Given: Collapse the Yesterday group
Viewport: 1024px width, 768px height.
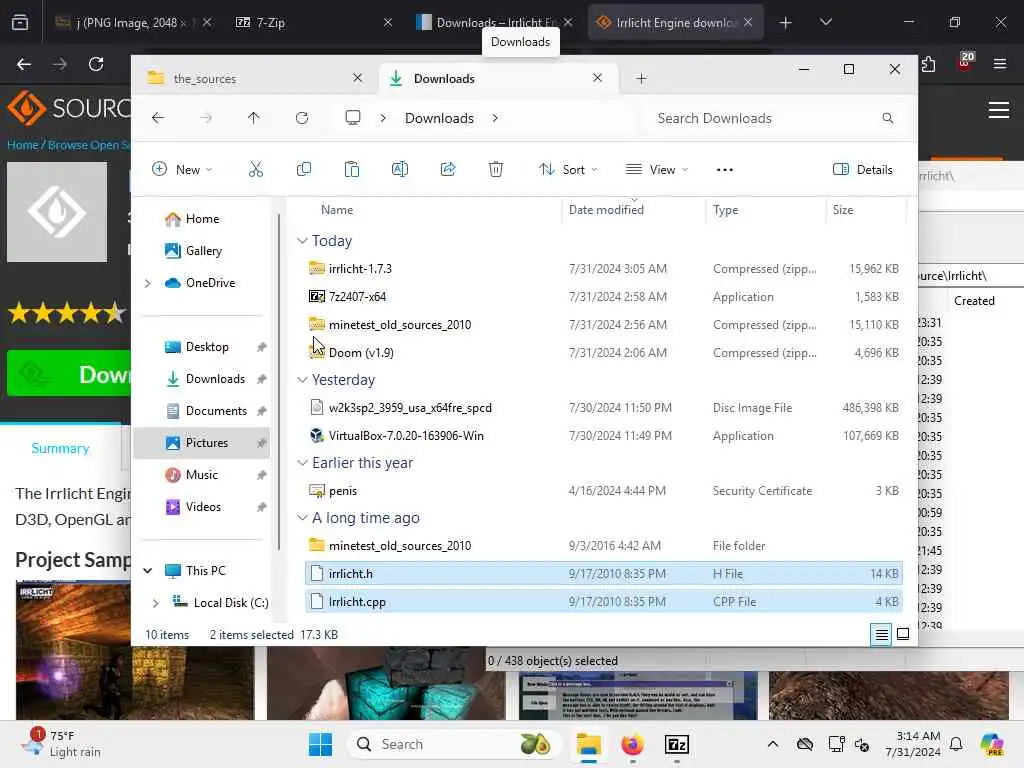Looking at the screenshot, I should (x=302, y=380).
